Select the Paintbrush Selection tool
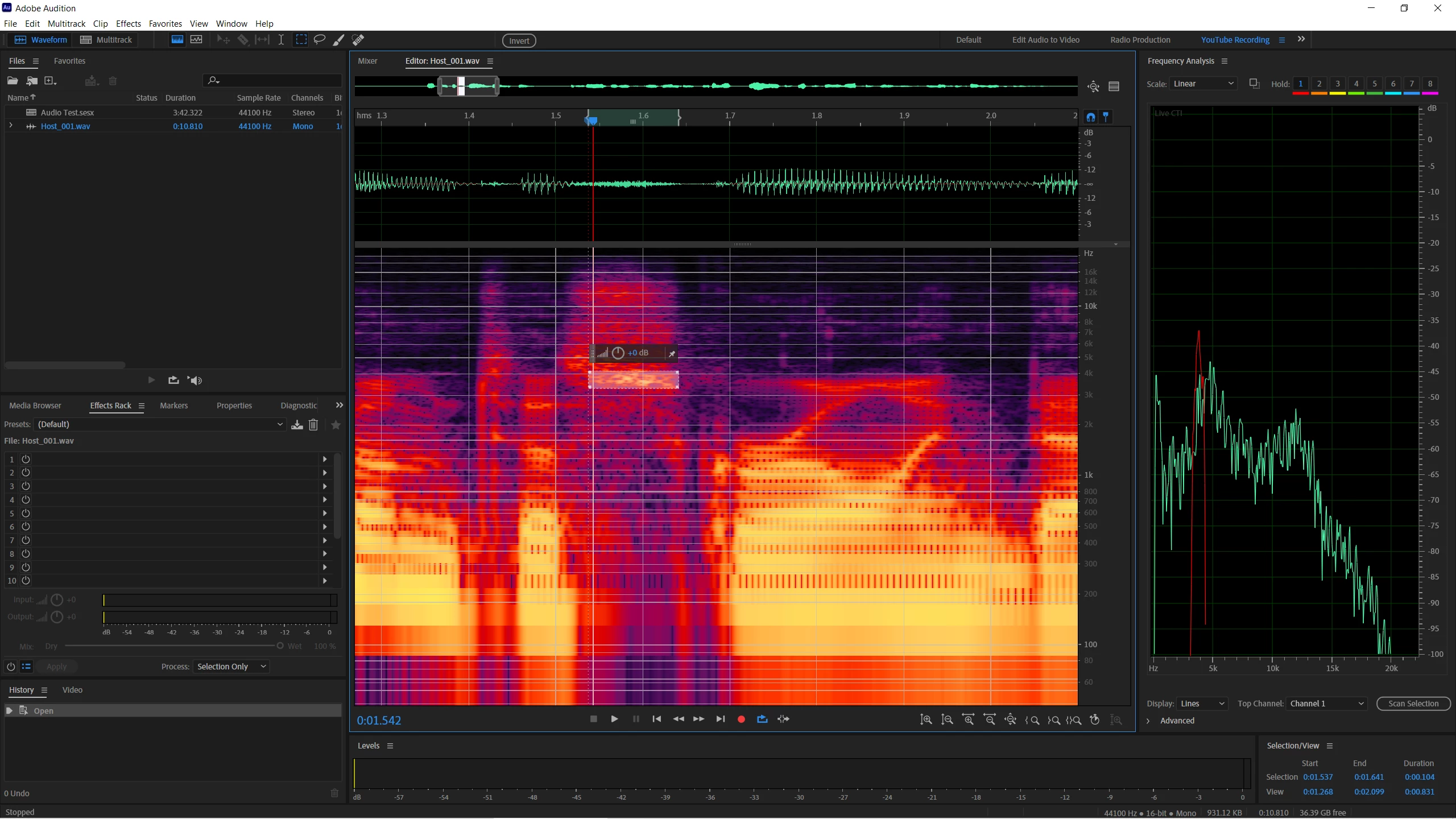 coord(338,40)
